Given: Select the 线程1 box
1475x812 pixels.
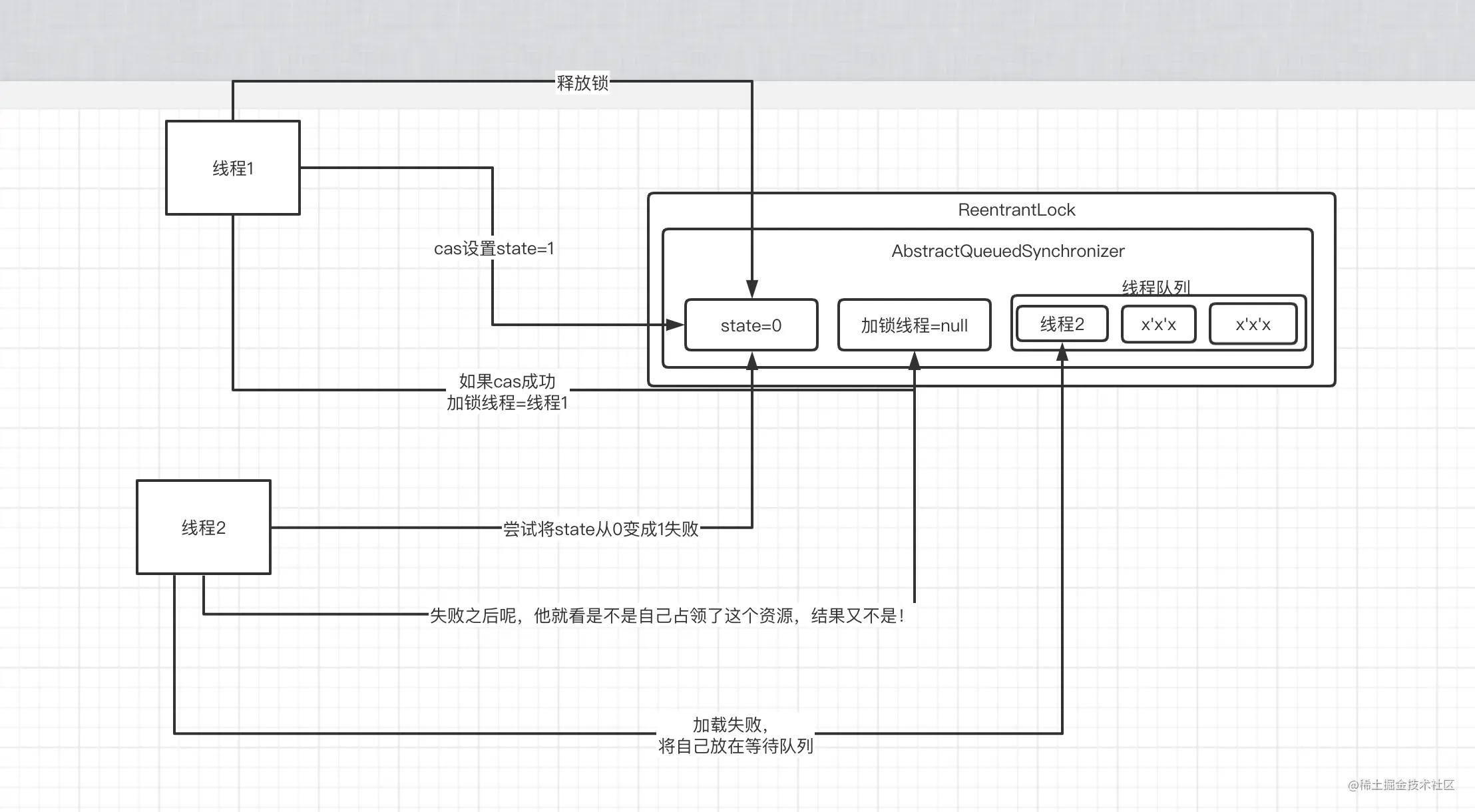Looking at the screenshot, I should 233,168.
